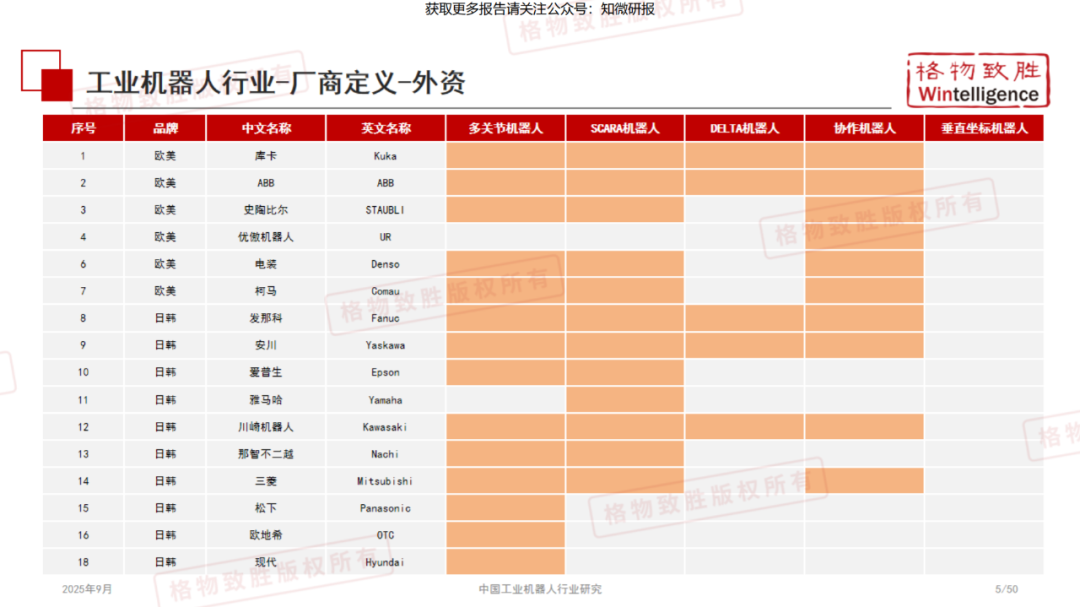Click the Denso cell
1080x607 pixels.
(x=386, y=264)
